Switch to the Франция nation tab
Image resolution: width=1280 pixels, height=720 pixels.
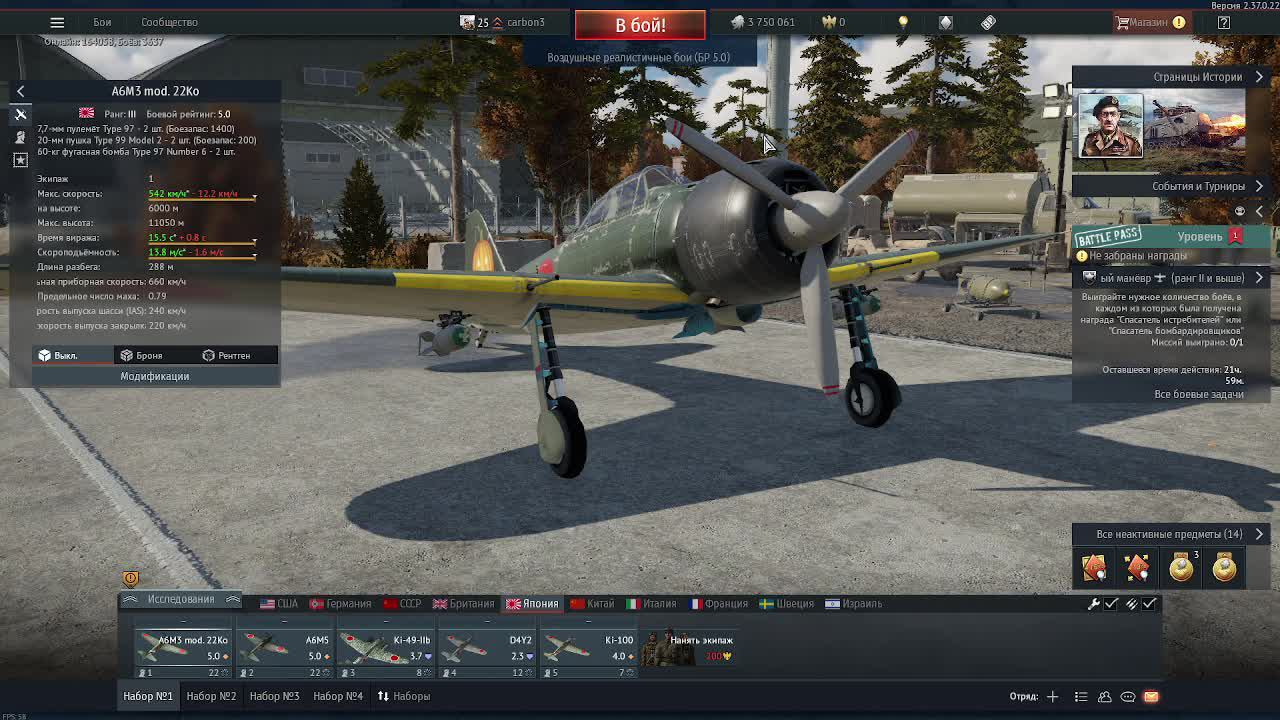718,604
